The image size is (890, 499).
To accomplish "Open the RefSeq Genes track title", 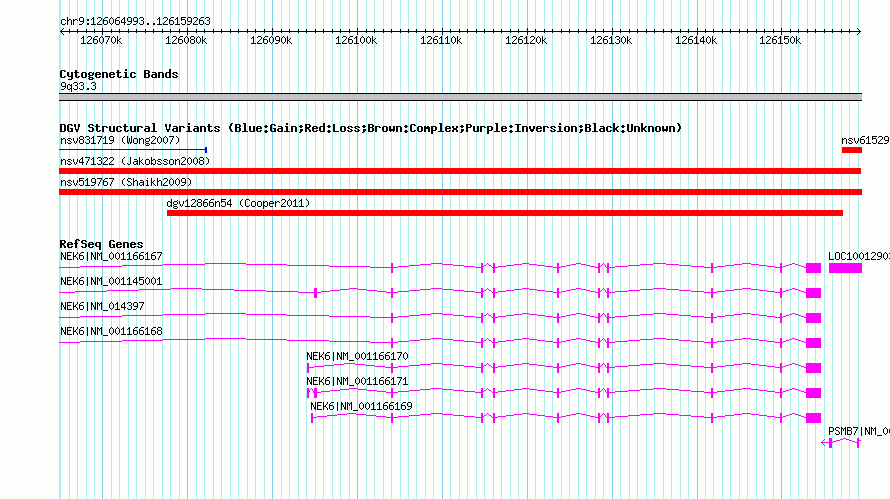I will click(102, 244).
